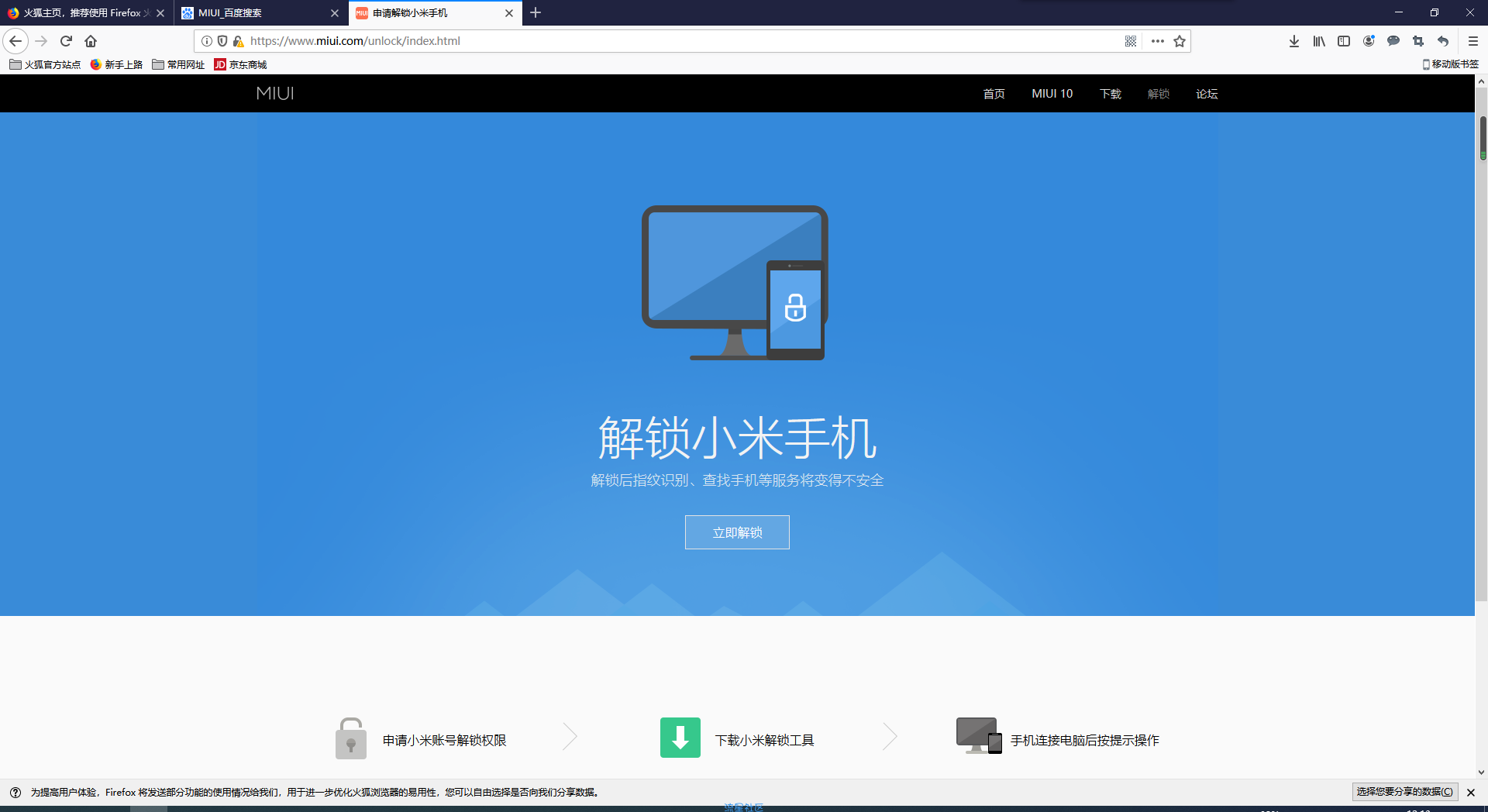Close the MIUI_百度搜索 tab

pos(335,13)
